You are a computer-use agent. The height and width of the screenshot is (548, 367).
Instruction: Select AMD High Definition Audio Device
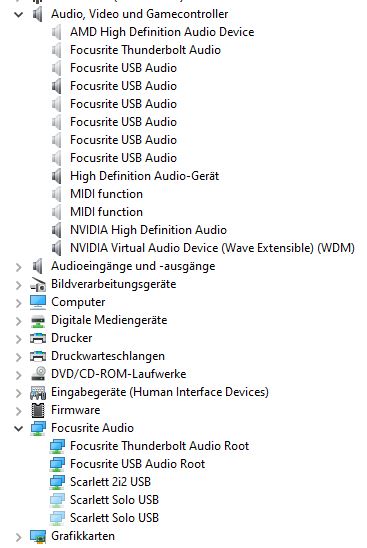coord(162,32)
